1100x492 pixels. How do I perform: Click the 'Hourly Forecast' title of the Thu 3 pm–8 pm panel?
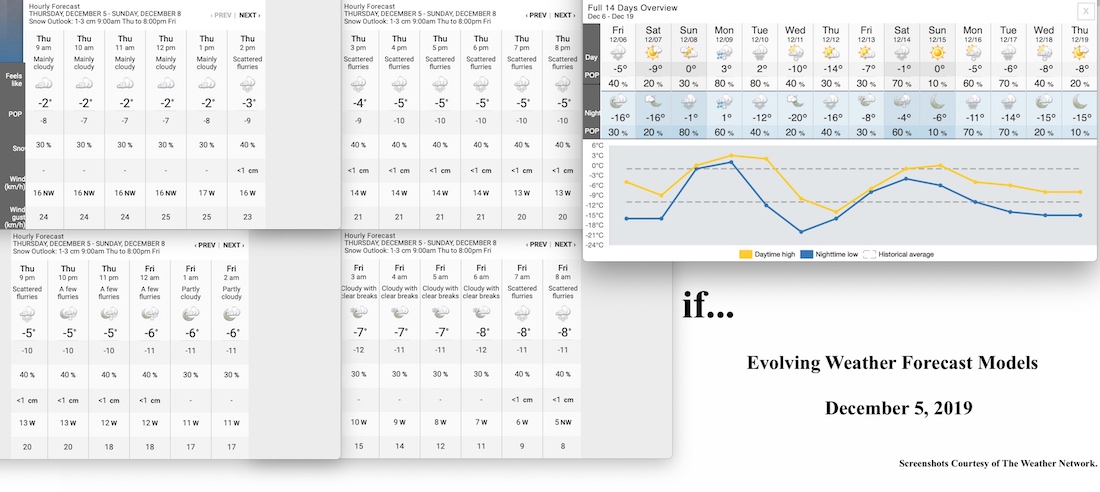pos(368,6)
